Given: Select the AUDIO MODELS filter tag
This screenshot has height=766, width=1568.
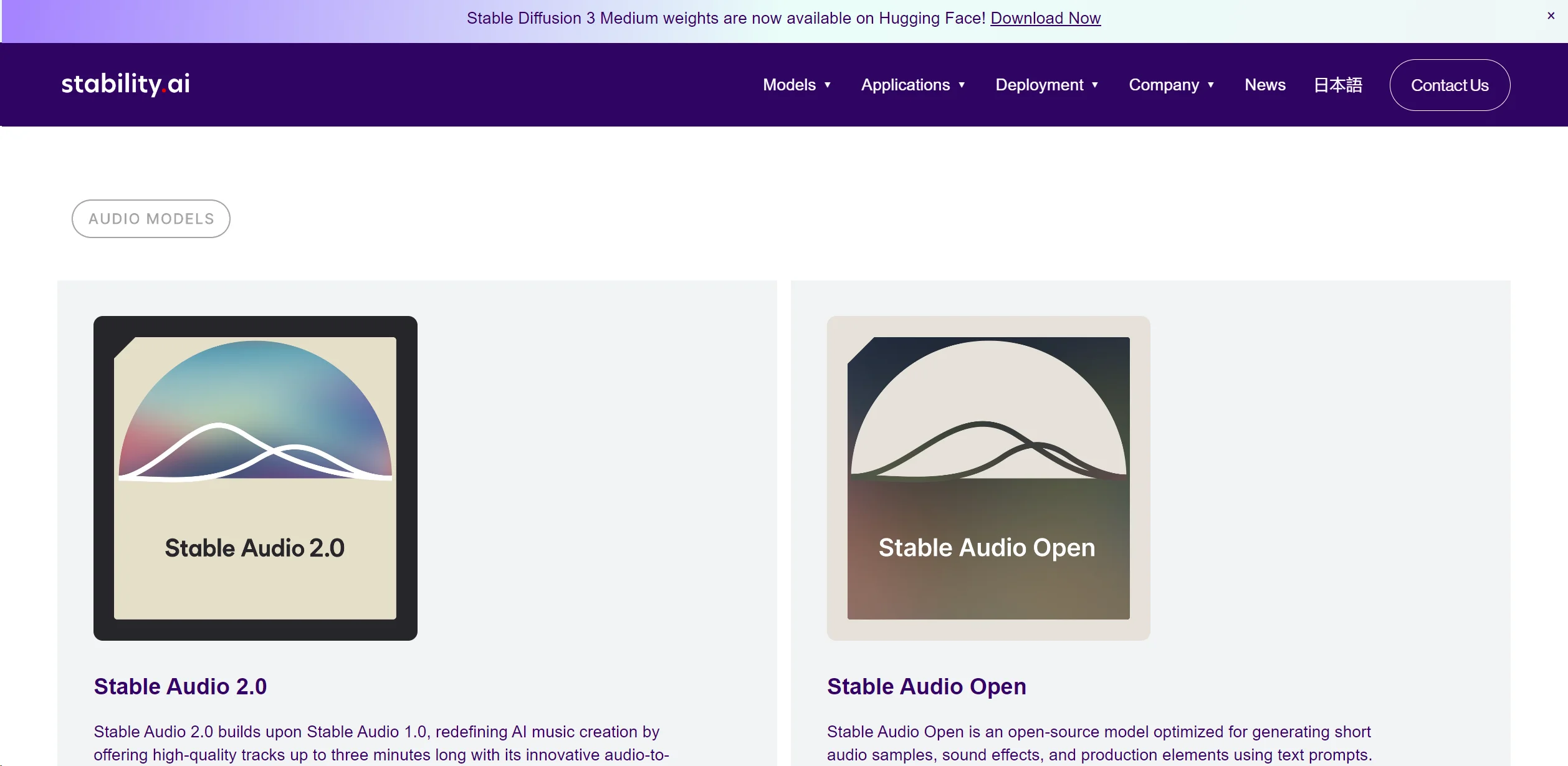Looking at the screenshot, I should tap(150, 219).
